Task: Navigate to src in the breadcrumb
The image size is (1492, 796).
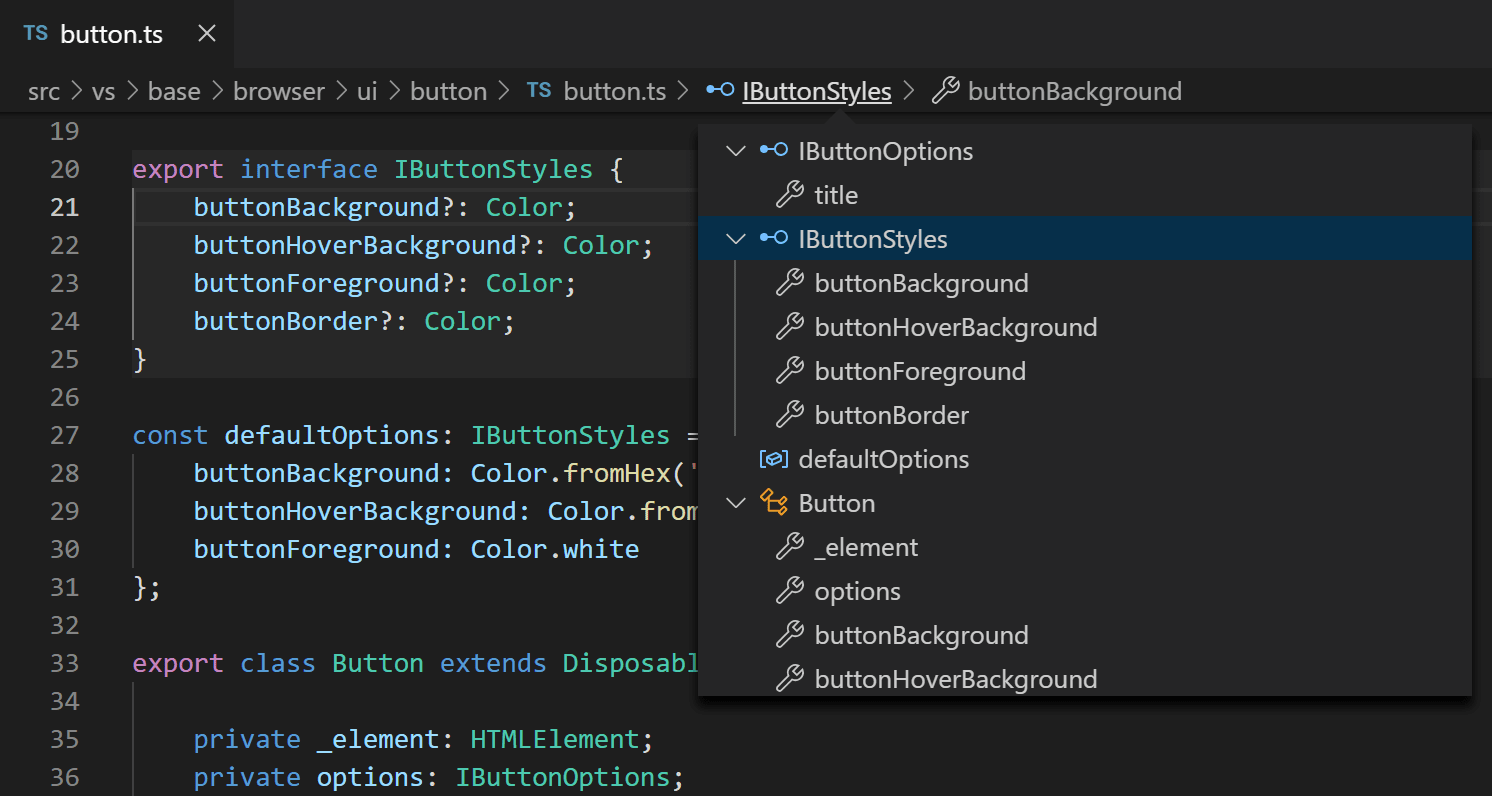Action: [43, 90]
